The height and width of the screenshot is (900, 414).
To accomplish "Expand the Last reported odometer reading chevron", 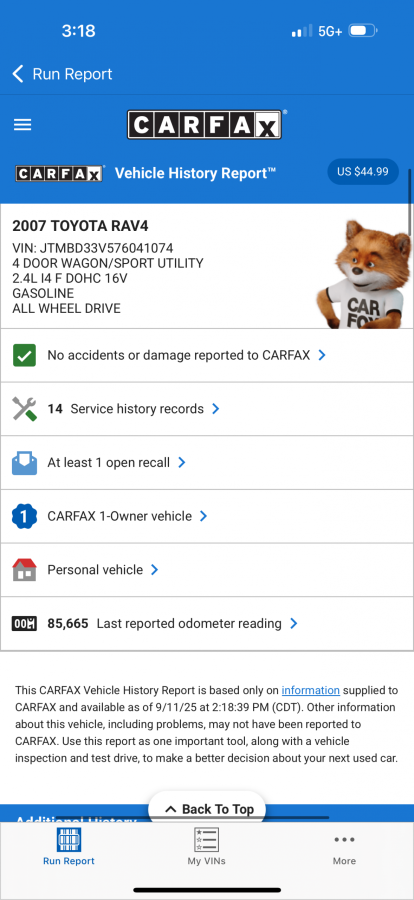I will coord(293,623).
